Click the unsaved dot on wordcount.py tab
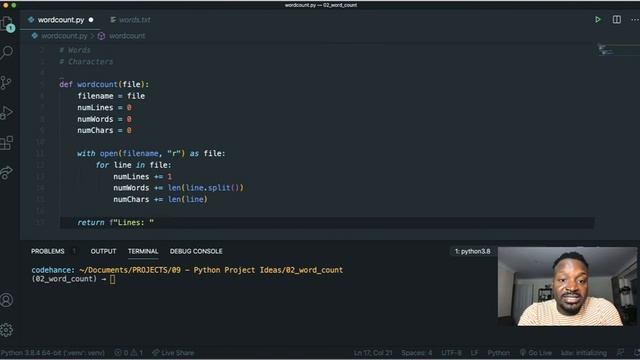 [91, 20]
